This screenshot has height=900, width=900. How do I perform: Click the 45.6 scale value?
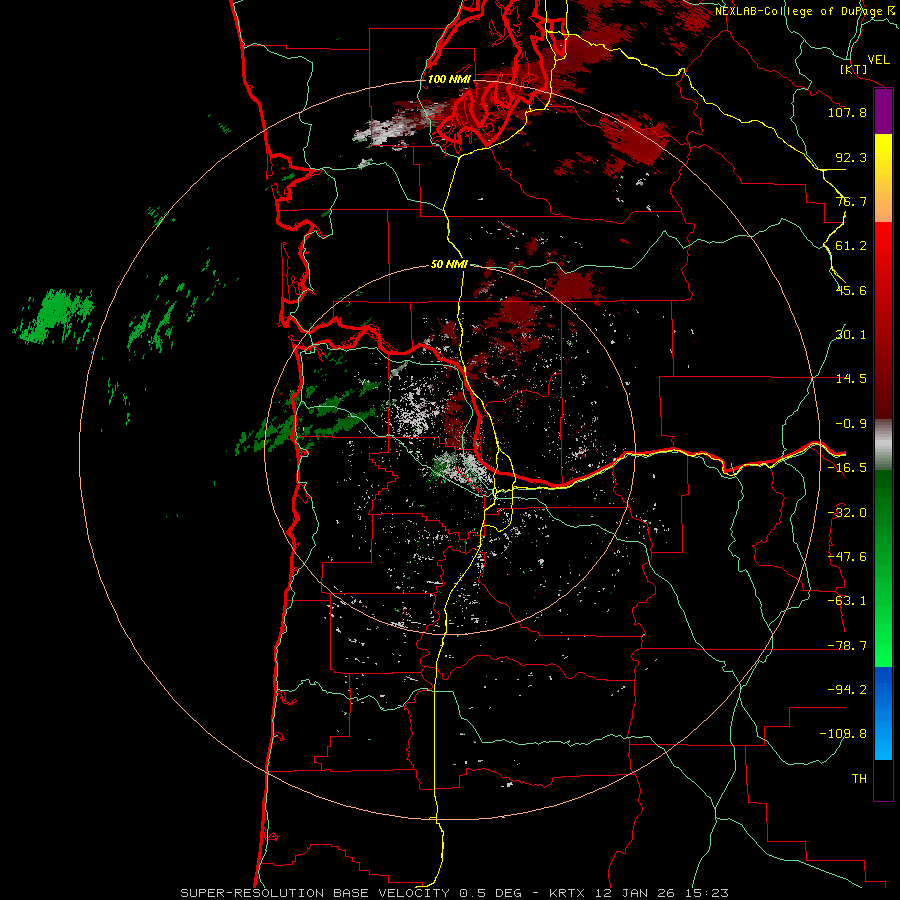click(851, 290)
